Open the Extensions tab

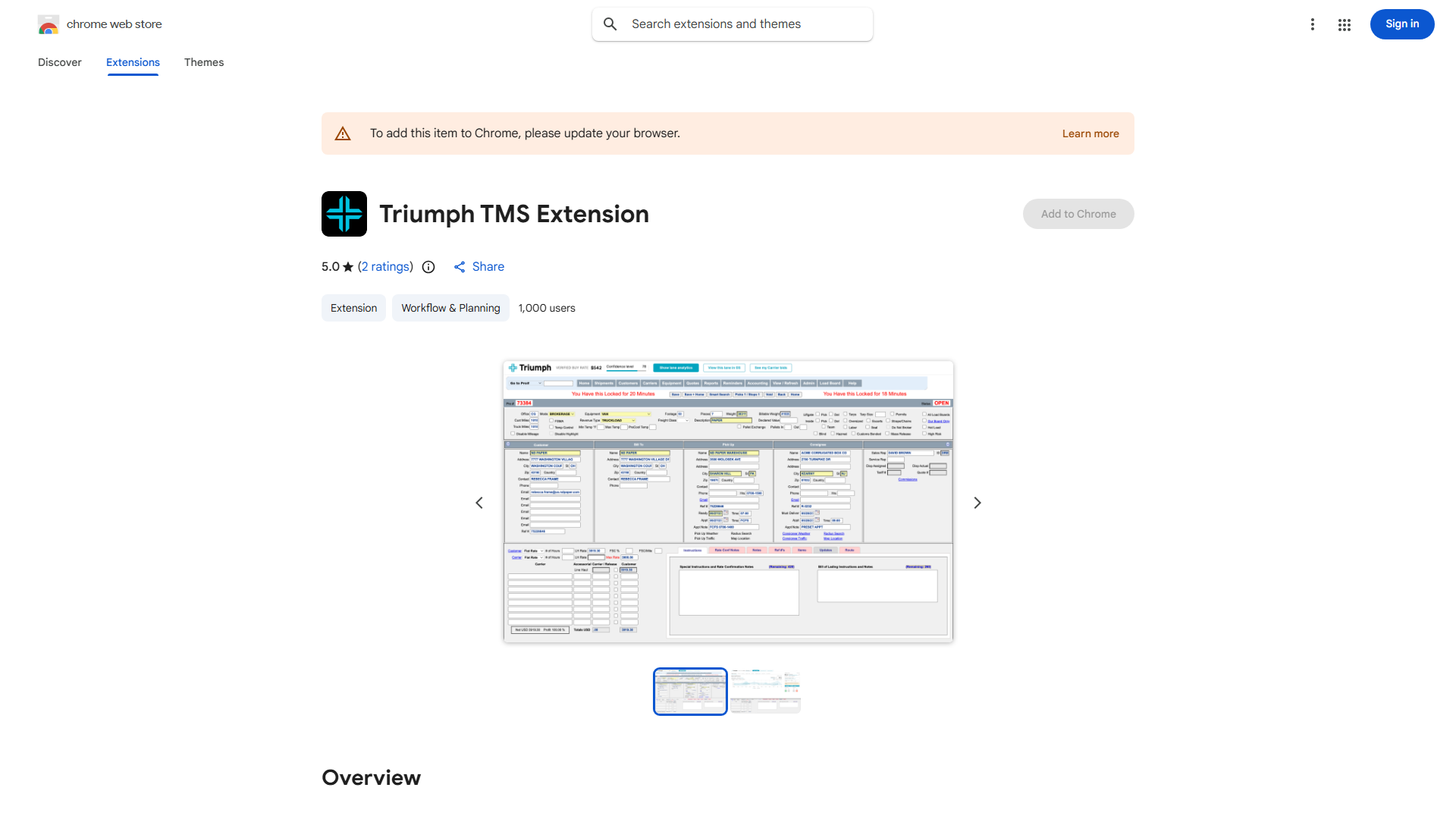133,62
